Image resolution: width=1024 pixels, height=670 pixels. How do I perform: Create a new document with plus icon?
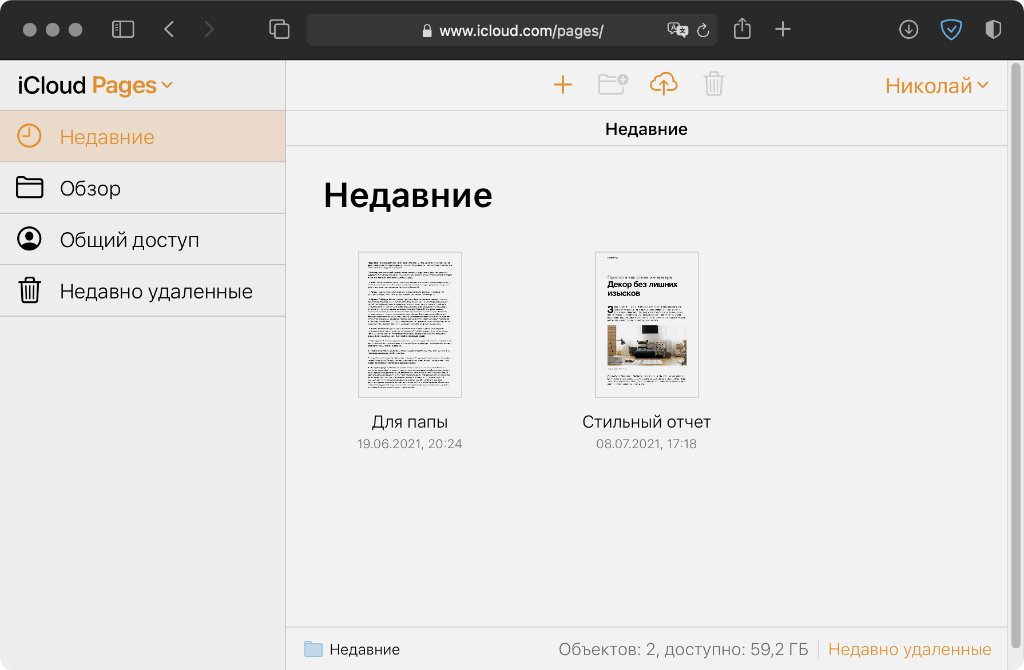click(x=563, y=85)
